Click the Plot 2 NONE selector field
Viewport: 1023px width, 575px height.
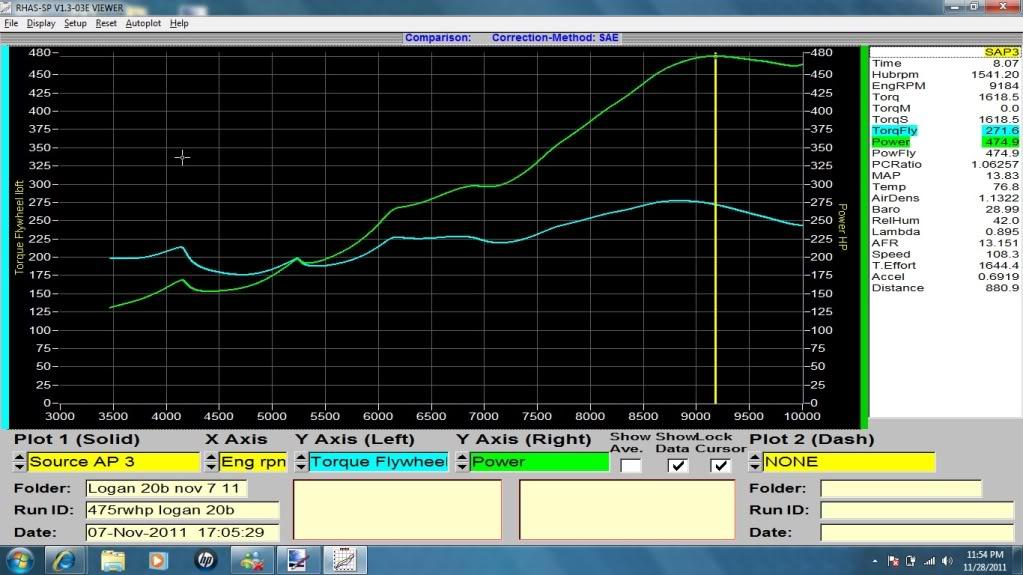pos(849,462)
